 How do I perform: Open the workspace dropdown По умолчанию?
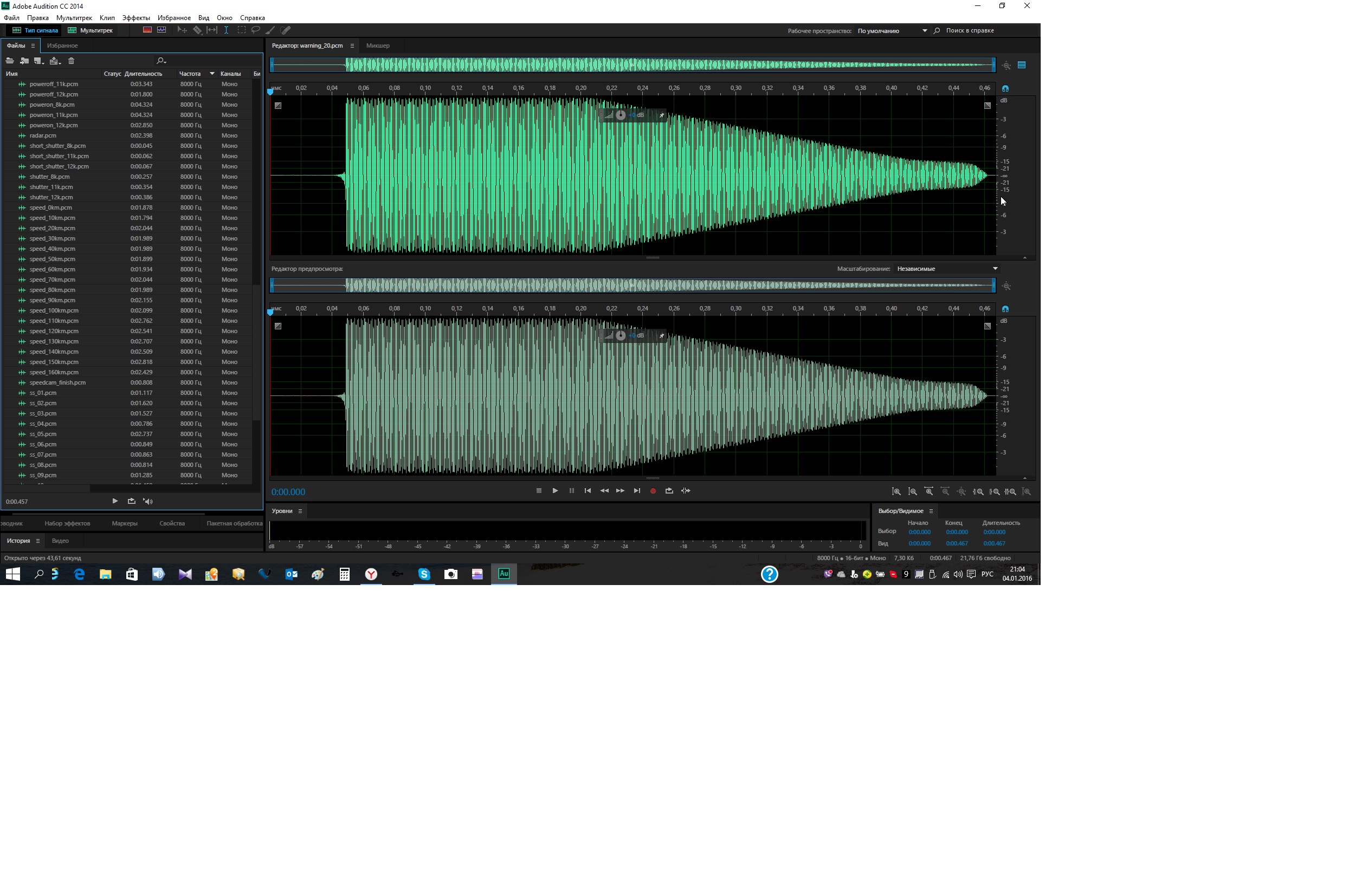(x=892, y=31)
